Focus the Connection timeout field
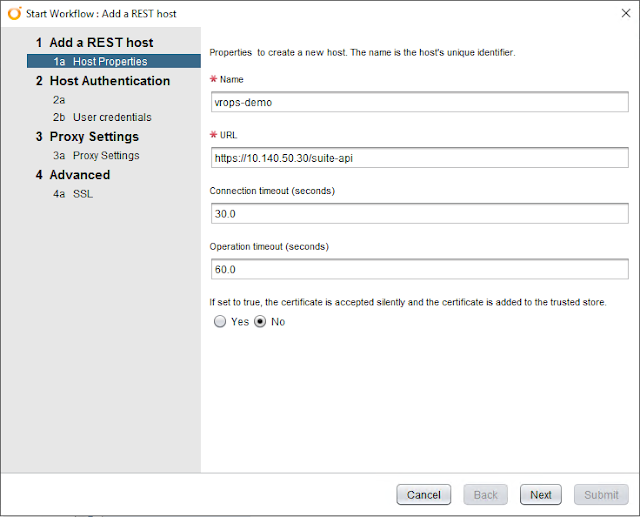Image resolution: width=640 pixels, height=517 pixels. [418, 213]
